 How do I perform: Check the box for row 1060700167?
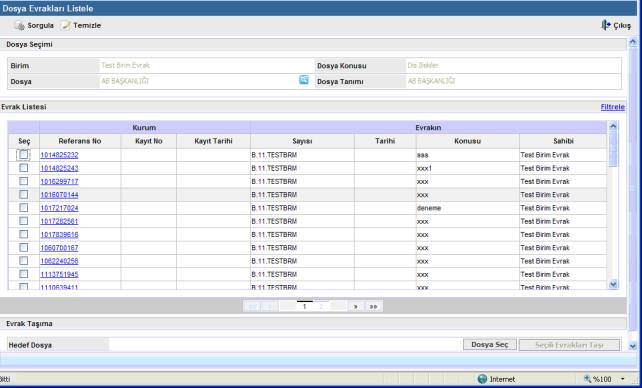click(x=24, y=248)
